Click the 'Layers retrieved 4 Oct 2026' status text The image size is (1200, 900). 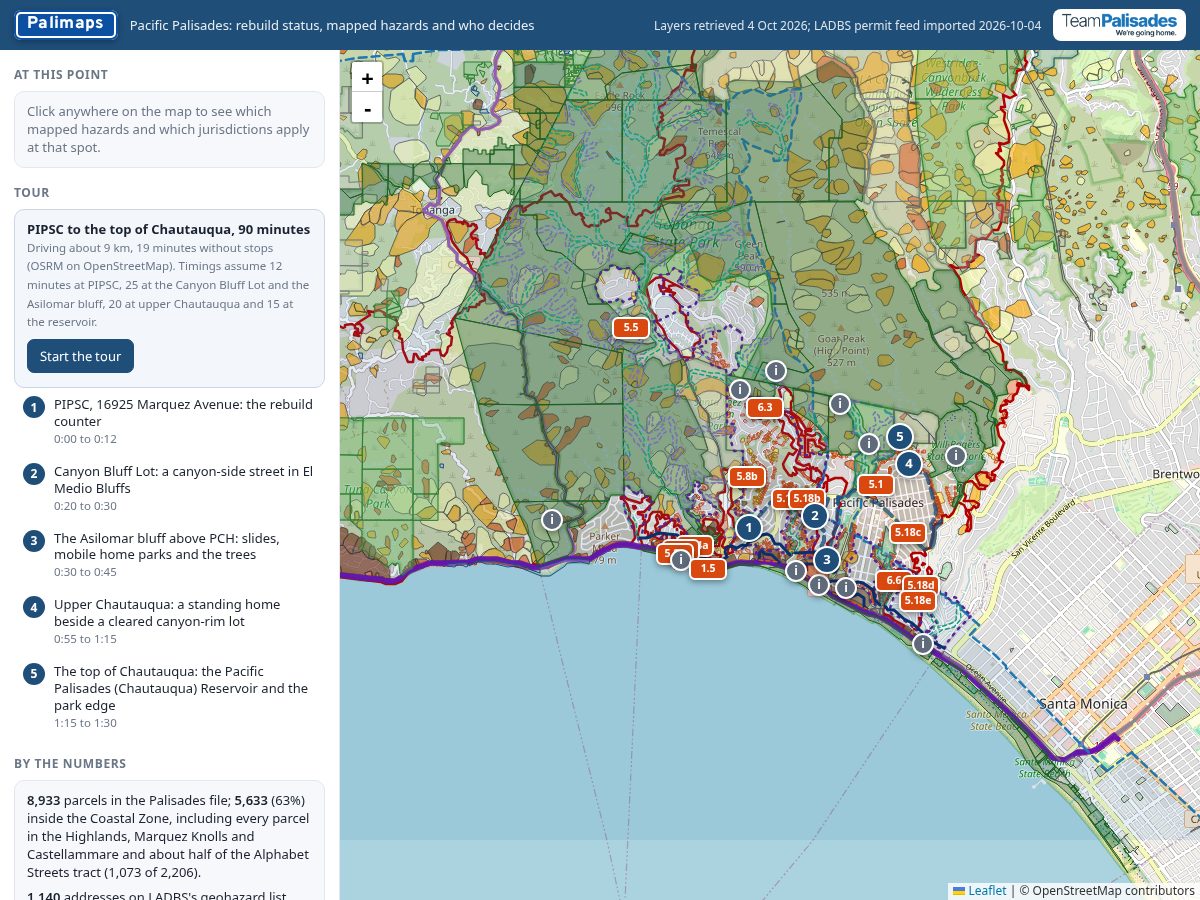tap(847, 25)
